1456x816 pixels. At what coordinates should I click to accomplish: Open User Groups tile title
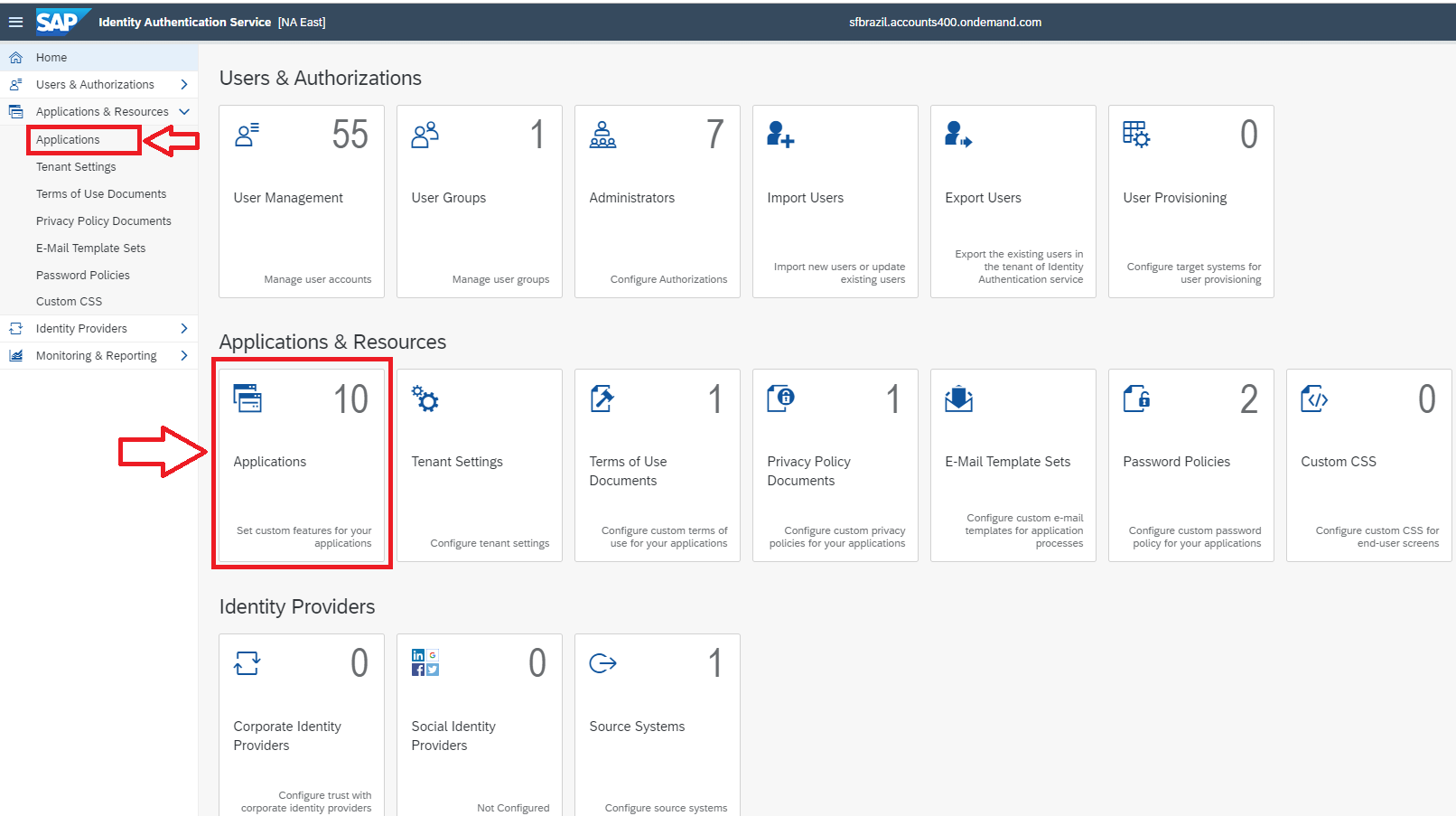click(449, 198)
